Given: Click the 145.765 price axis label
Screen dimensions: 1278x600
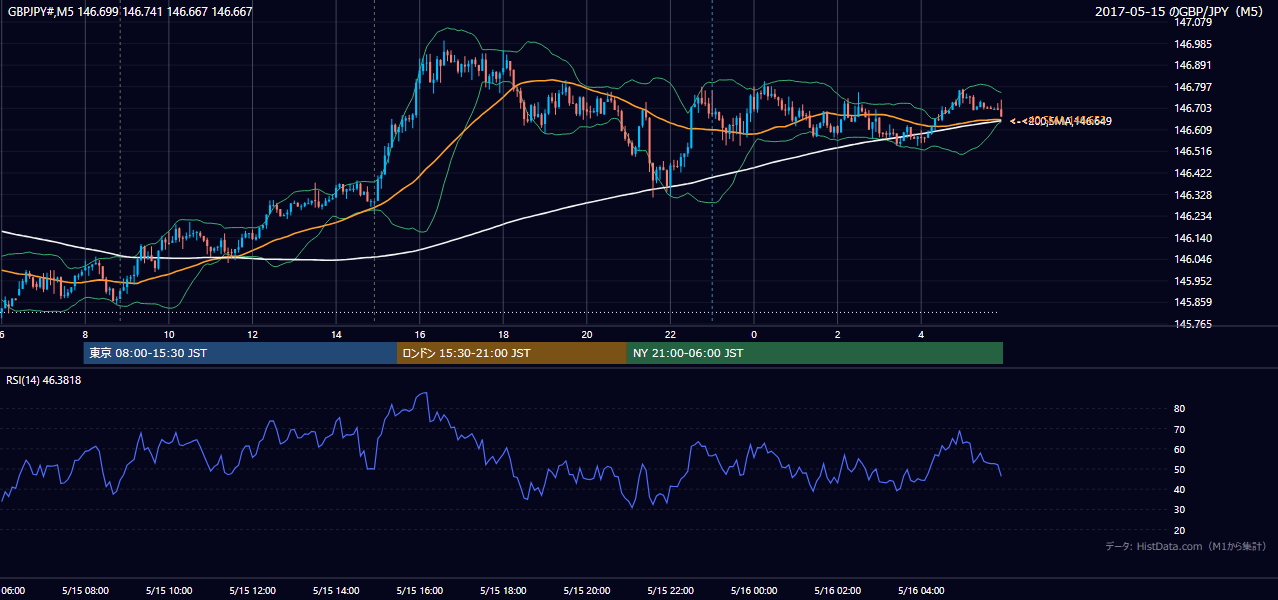Looking at the screenshot, I should pos(1192,324).
